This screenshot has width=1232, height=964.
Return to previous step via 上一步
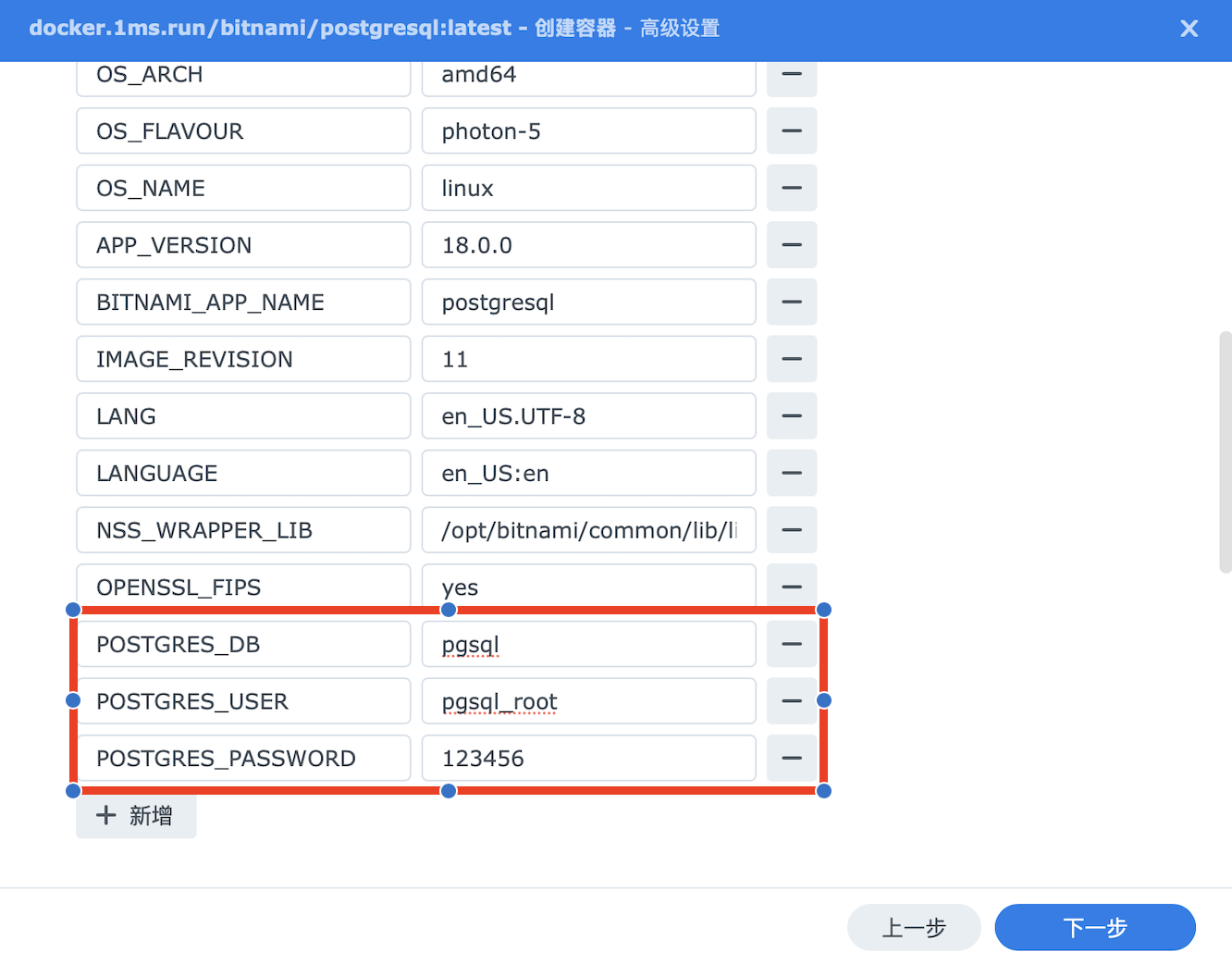coord(913,927)
